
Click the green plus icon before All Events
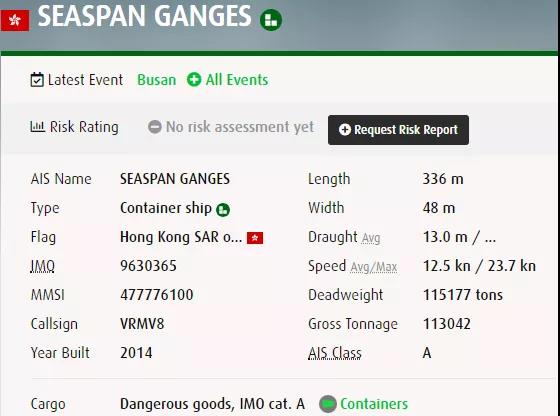(x=194, y=80)
